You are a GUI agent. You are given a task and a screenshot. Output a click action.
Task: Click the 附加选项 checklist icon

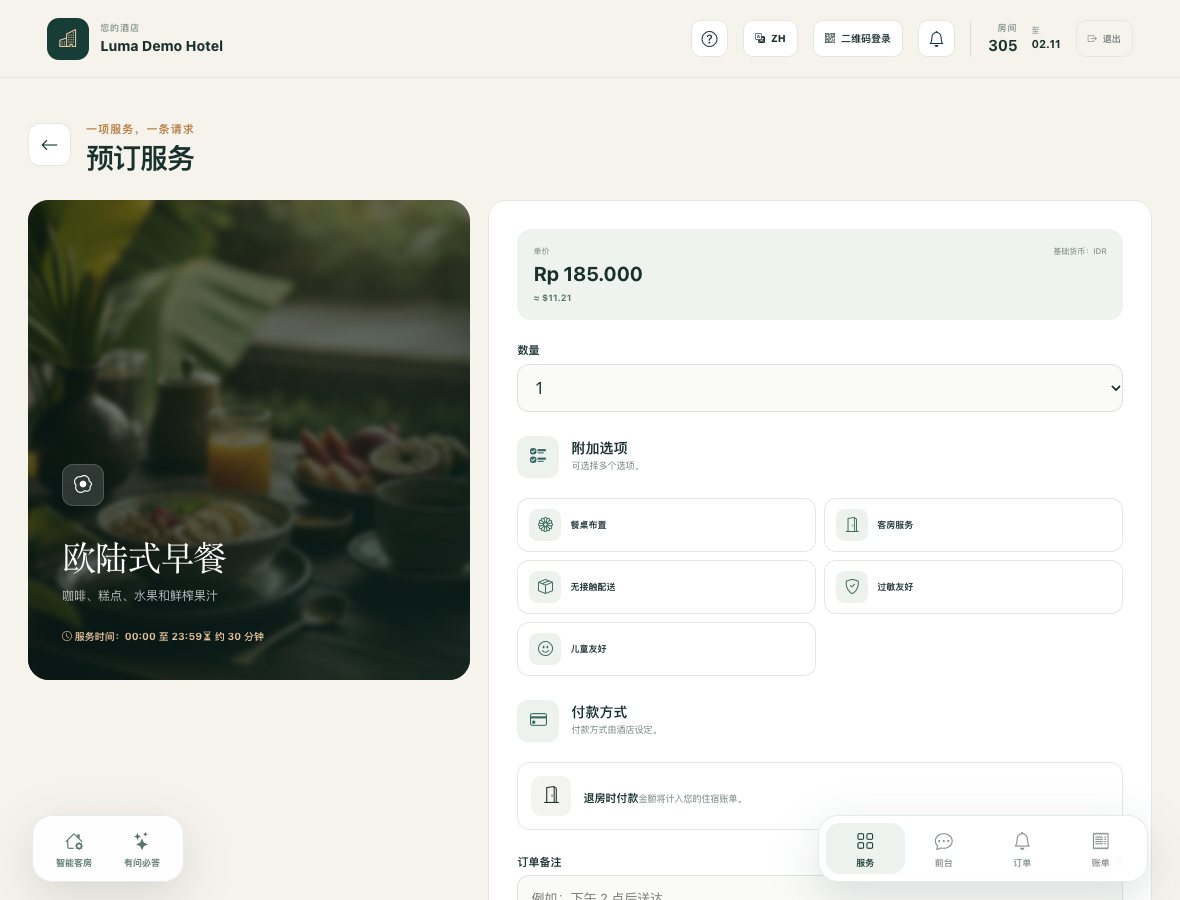pyautogui.click(x=538, y=456)
